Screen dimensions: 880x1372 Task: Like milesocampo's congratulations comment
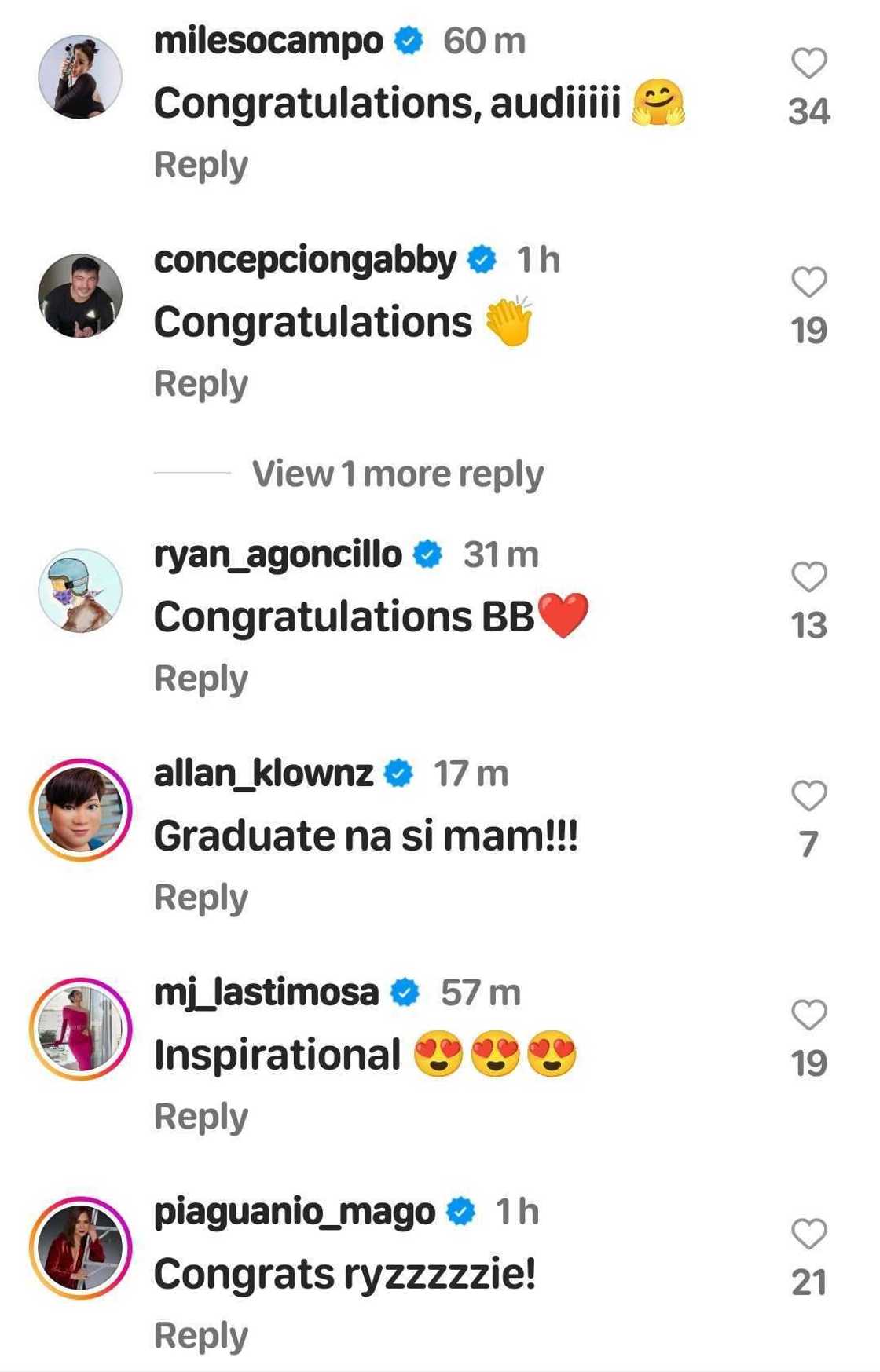click(x=808, y=64)
